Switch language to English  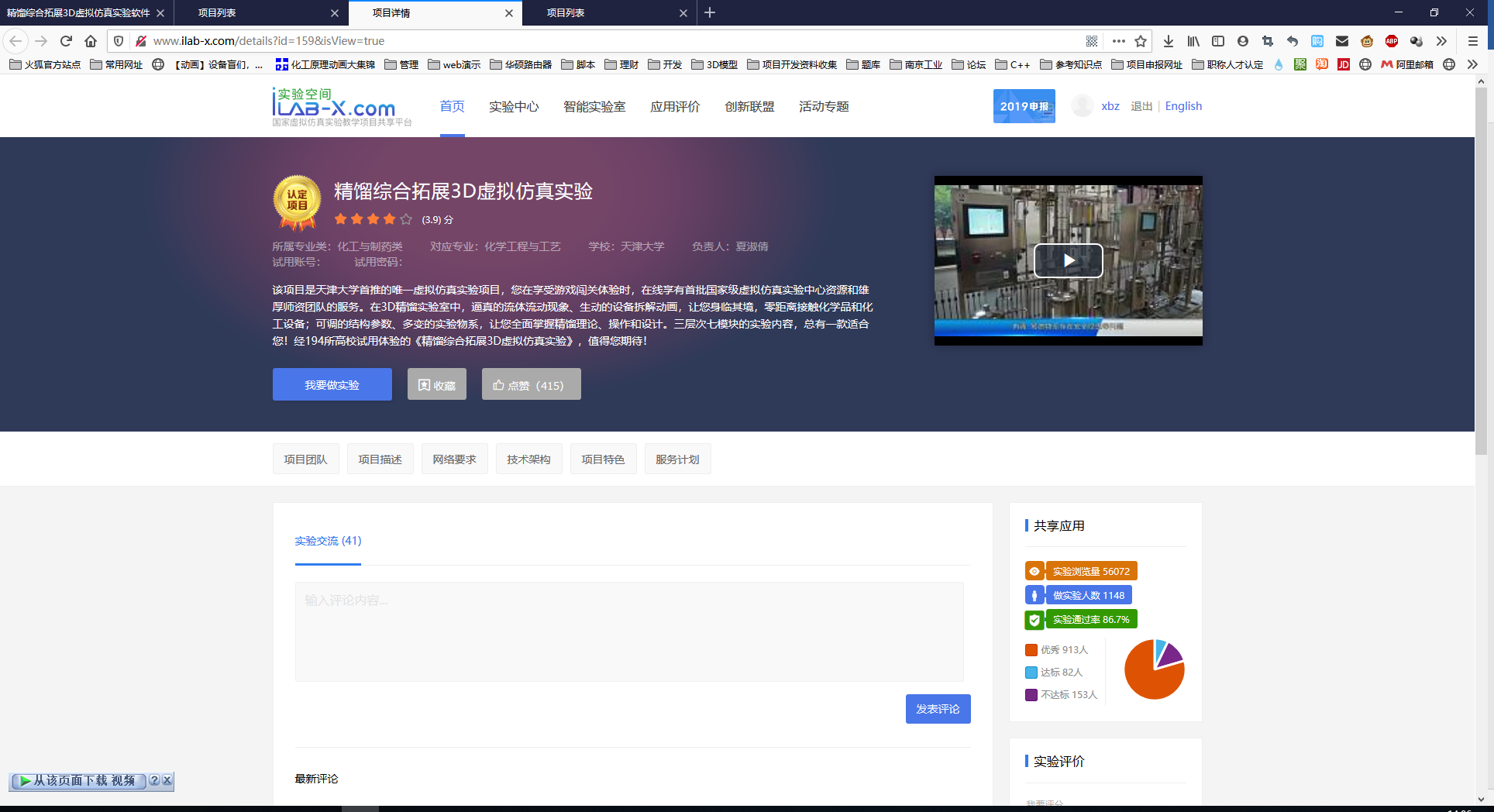tap(1183, 106)
